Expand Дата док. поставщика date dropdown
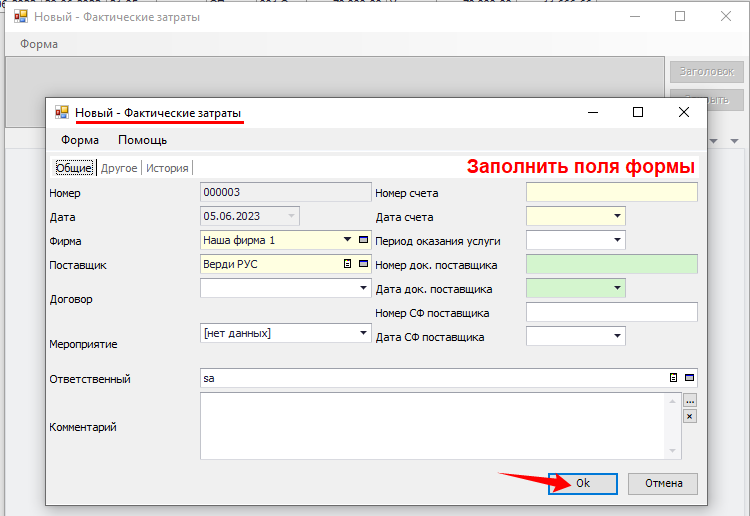Screen dimensions: 750x516 pyautogui.click(x=617, y=288)
